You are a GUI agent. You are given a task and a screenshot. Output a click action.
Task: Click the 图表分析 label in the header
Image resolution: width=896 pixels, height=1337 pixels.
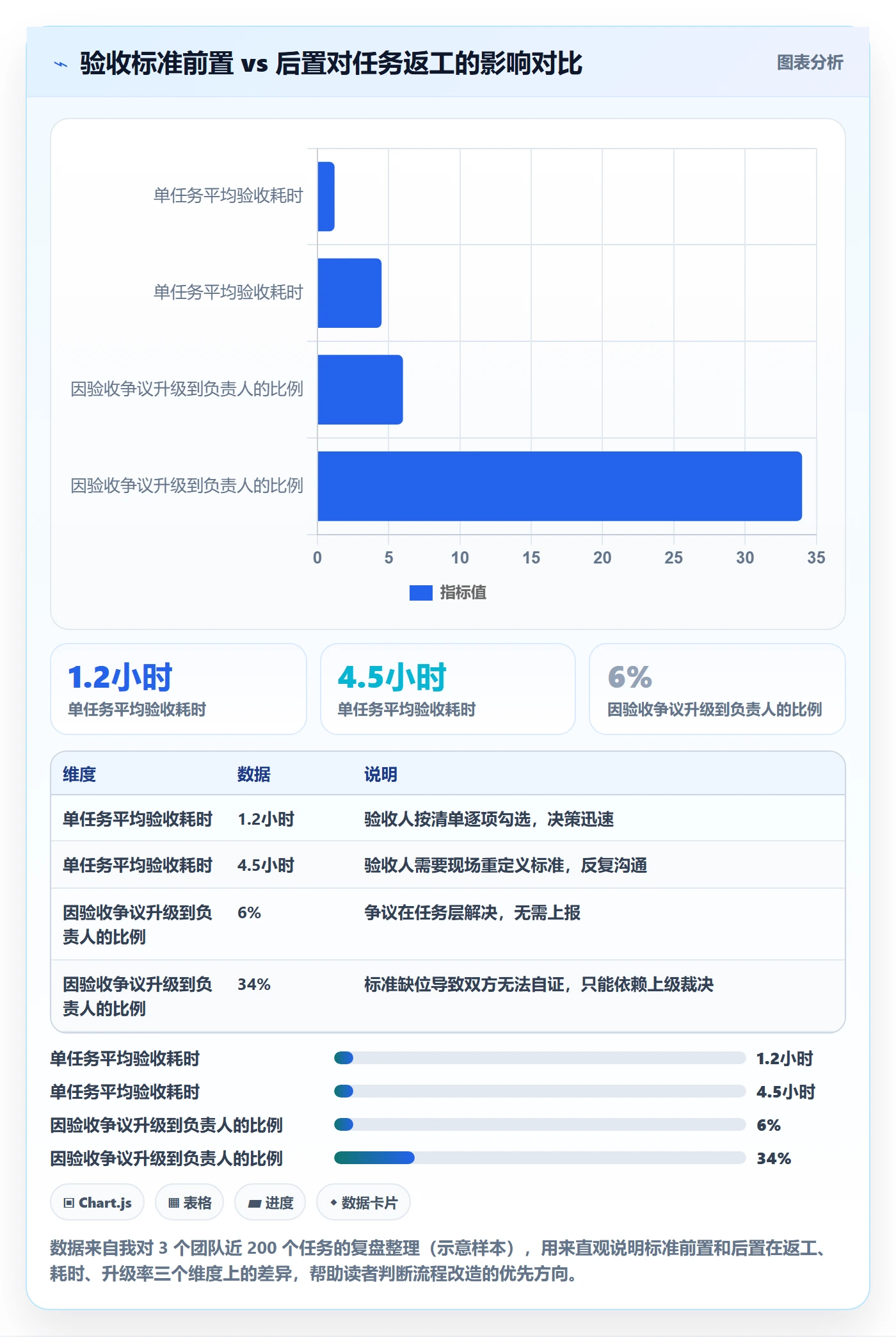810,63
